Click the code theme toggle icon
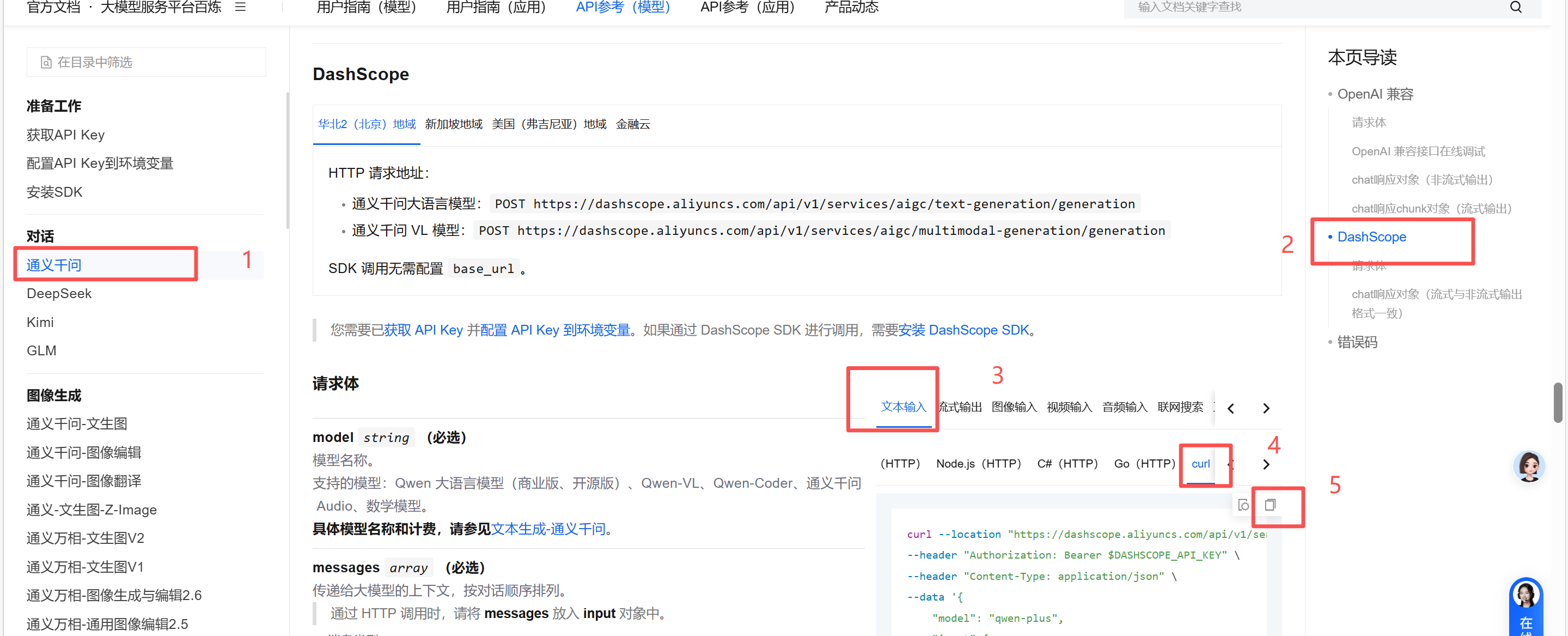This screenshot has height=636, width=1568. click(1243, 505)
